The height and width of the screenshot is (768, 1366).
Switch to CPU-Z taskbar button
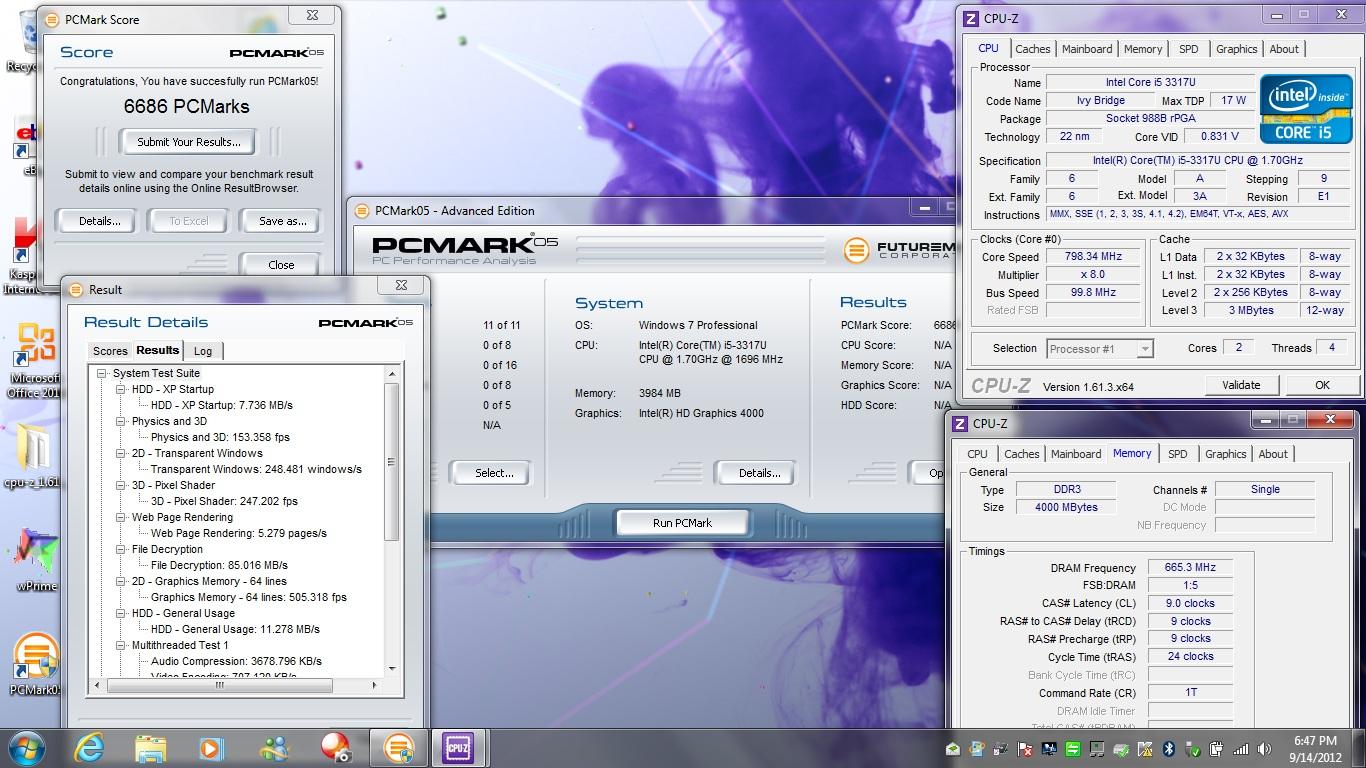point(457,748)
